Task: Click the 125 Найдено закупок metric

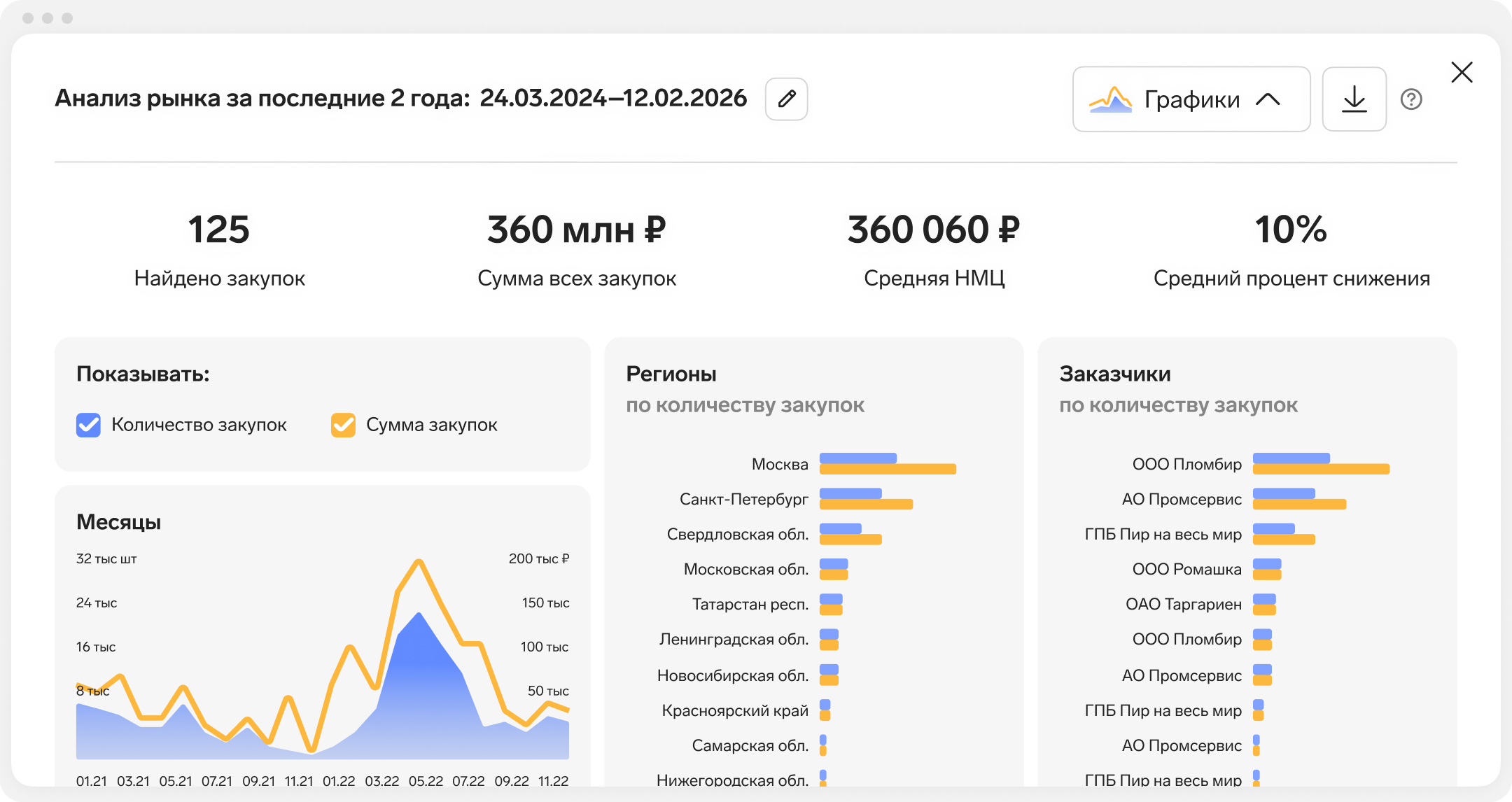Action: click(219, 230)
